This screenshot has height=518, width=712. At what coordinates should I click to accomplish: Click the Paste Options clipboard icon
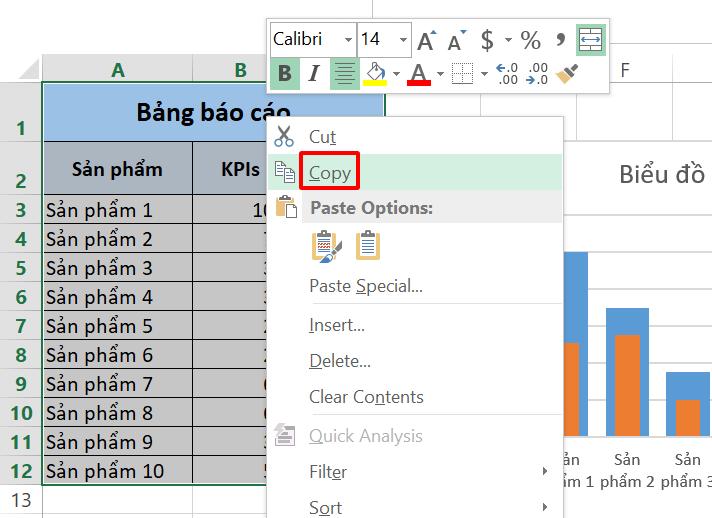[286, 207]
